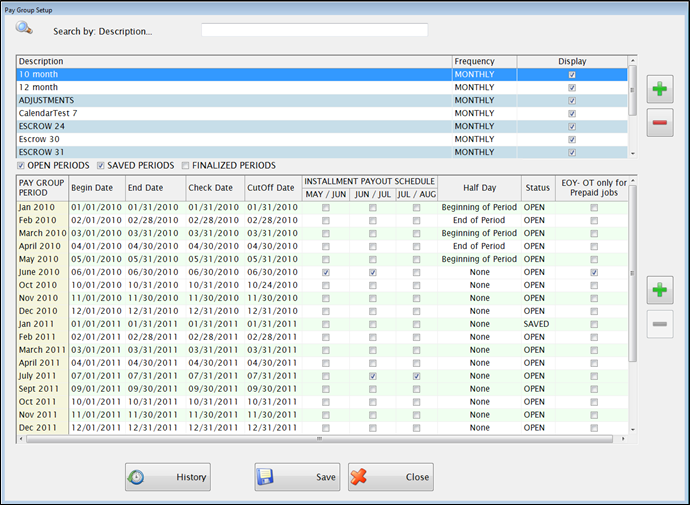This screenshot has width=690, height=505.
Task: Click the lower gray minus button
Action: [x=660, y=324]
